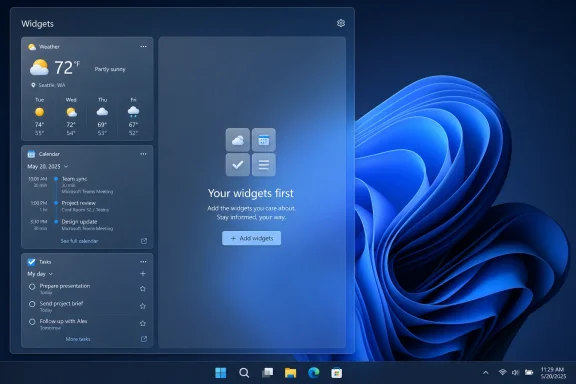The image size is (576, 384).
Task: Select Wednesday partly sunny forecast icon
Action: (71, 112)
